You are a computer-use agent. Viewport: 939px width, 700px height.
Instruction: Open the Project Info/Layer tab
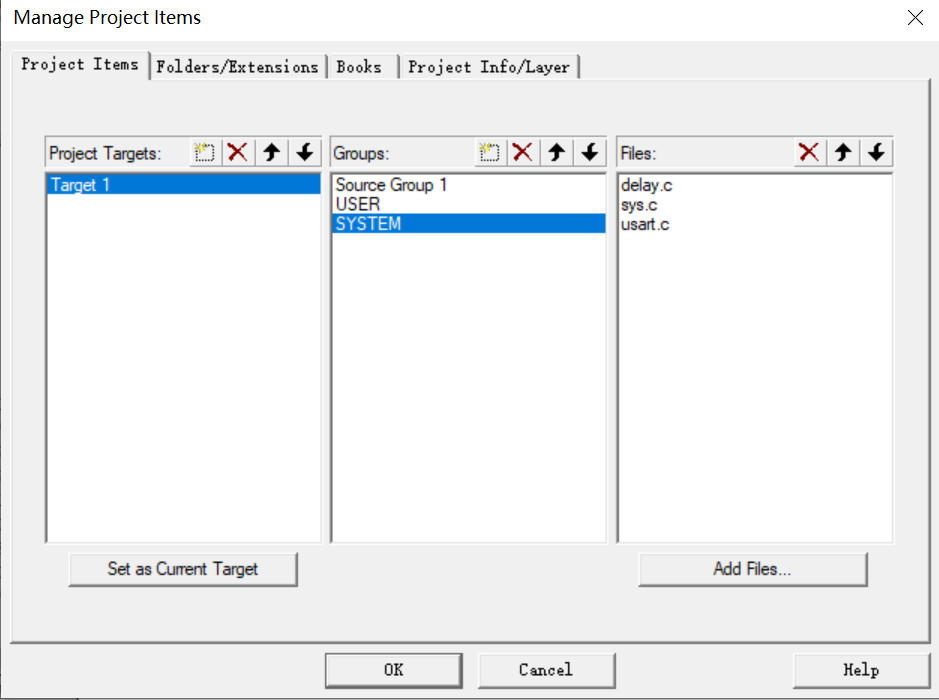coord(489,66)
